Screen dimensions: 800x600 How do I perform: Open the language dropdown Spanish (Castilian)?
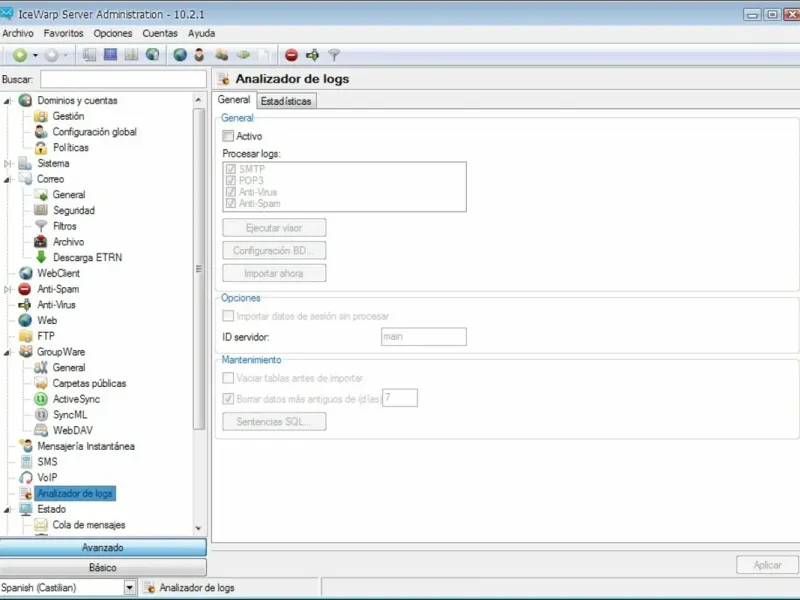(130, 588)
